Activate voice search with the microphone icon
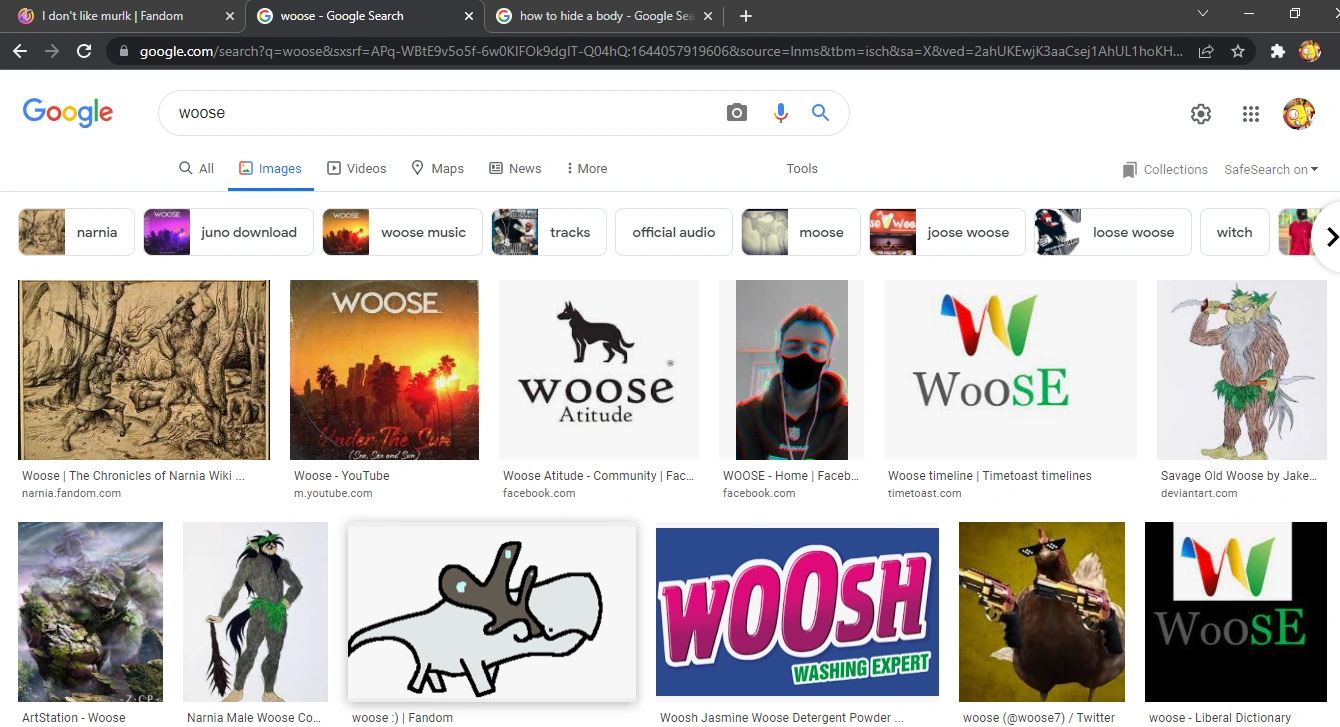This screenshot has height=727, width=1340. click(780, 113)
